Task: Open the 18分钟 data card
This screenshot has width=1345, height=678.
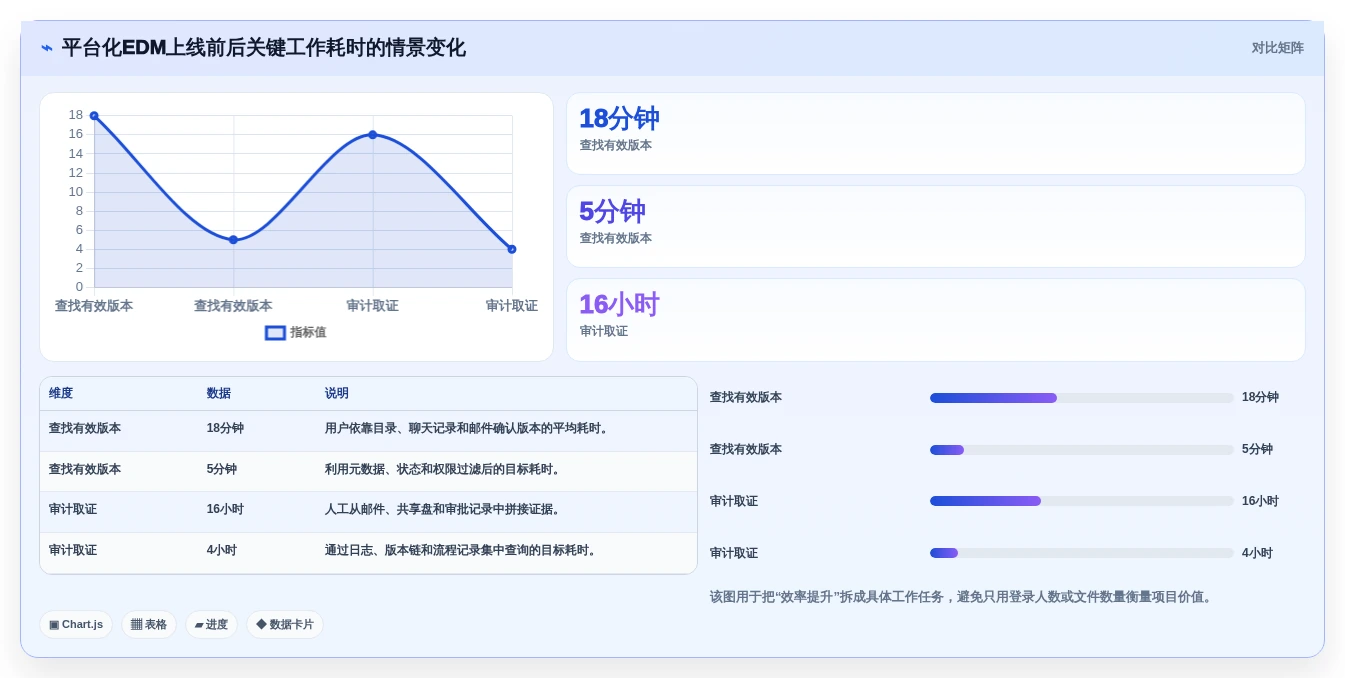Action: click(936, 134)
